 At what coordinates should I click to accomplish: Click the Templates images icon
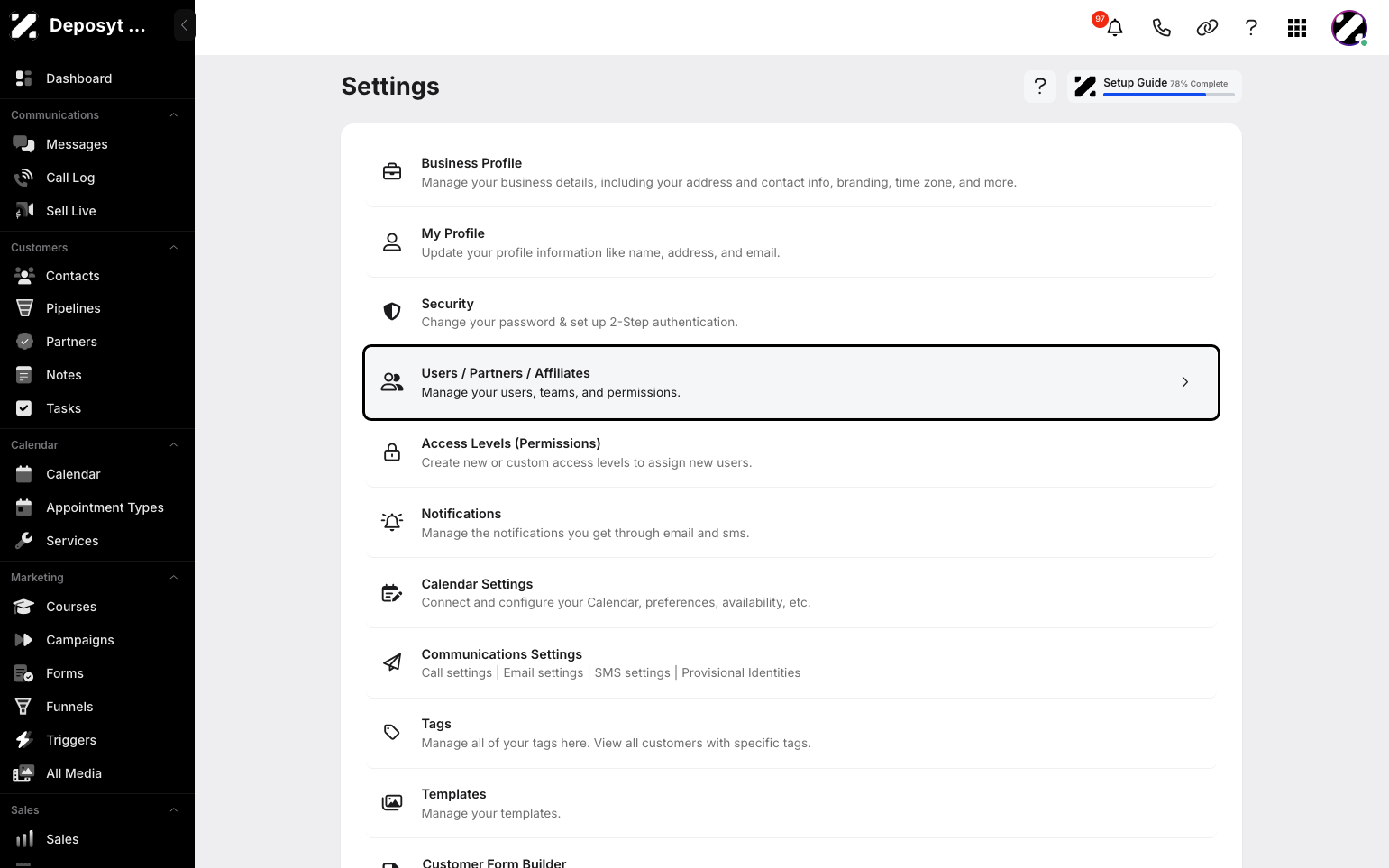coord(392,802)
